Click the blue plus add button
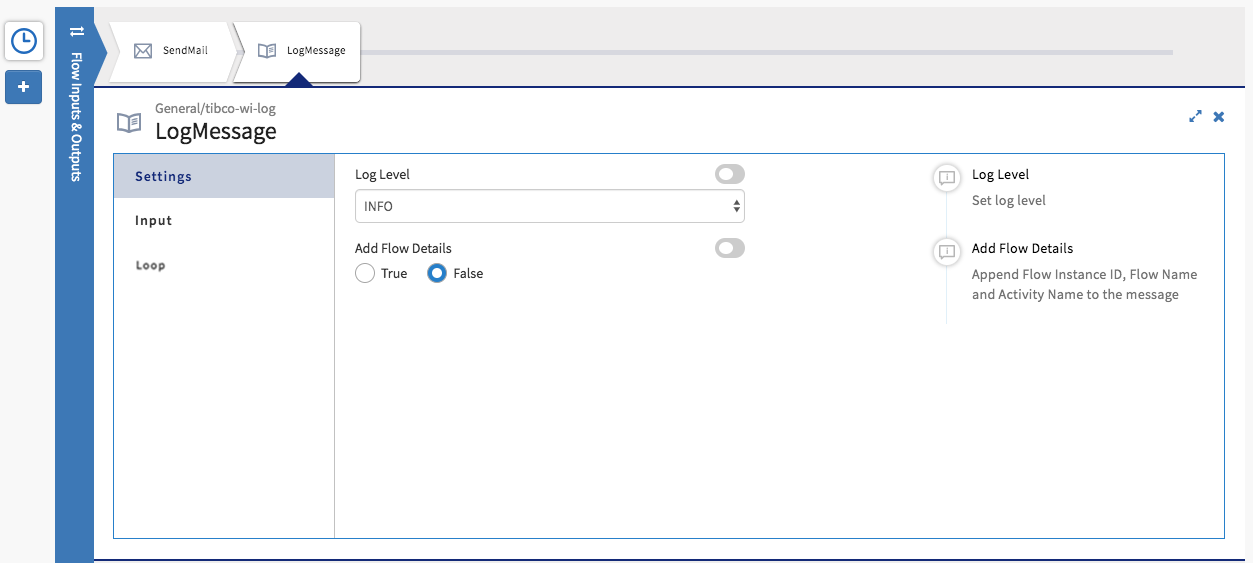 tap(23, 87)
